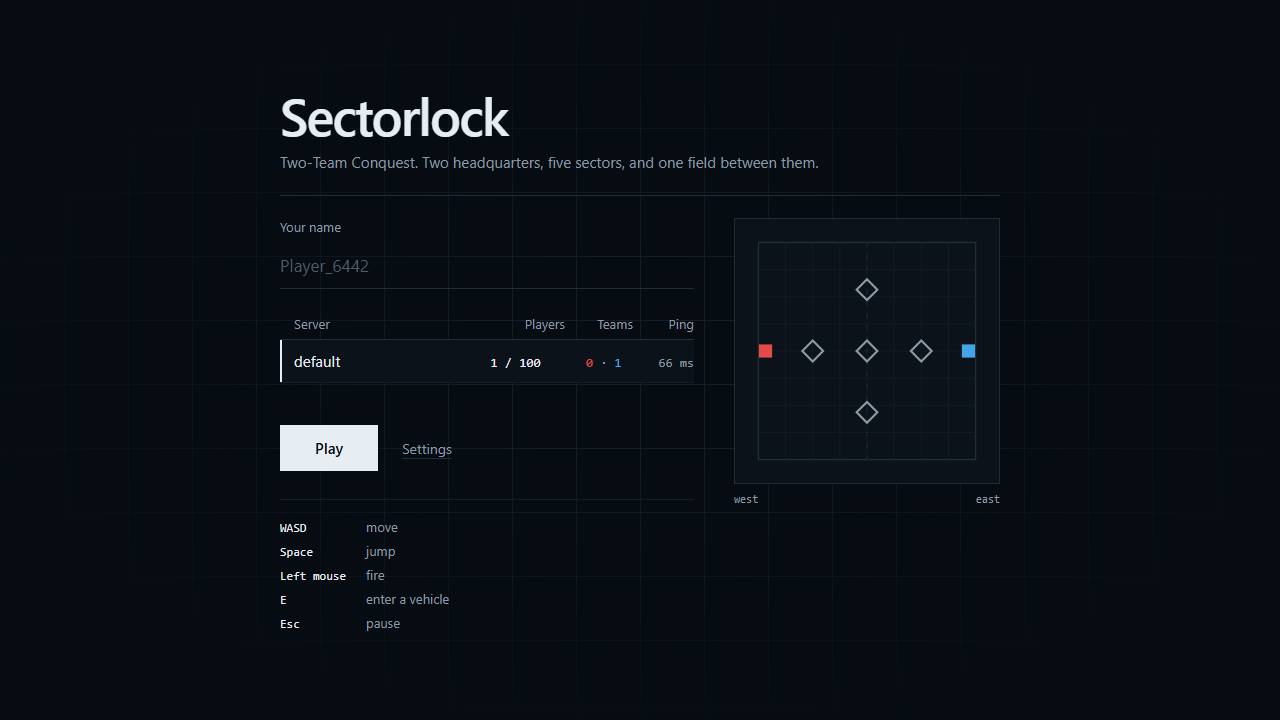Select the center sector diamond on map
Viewport: 1280px width, 720px height.
tap(867, 351)
